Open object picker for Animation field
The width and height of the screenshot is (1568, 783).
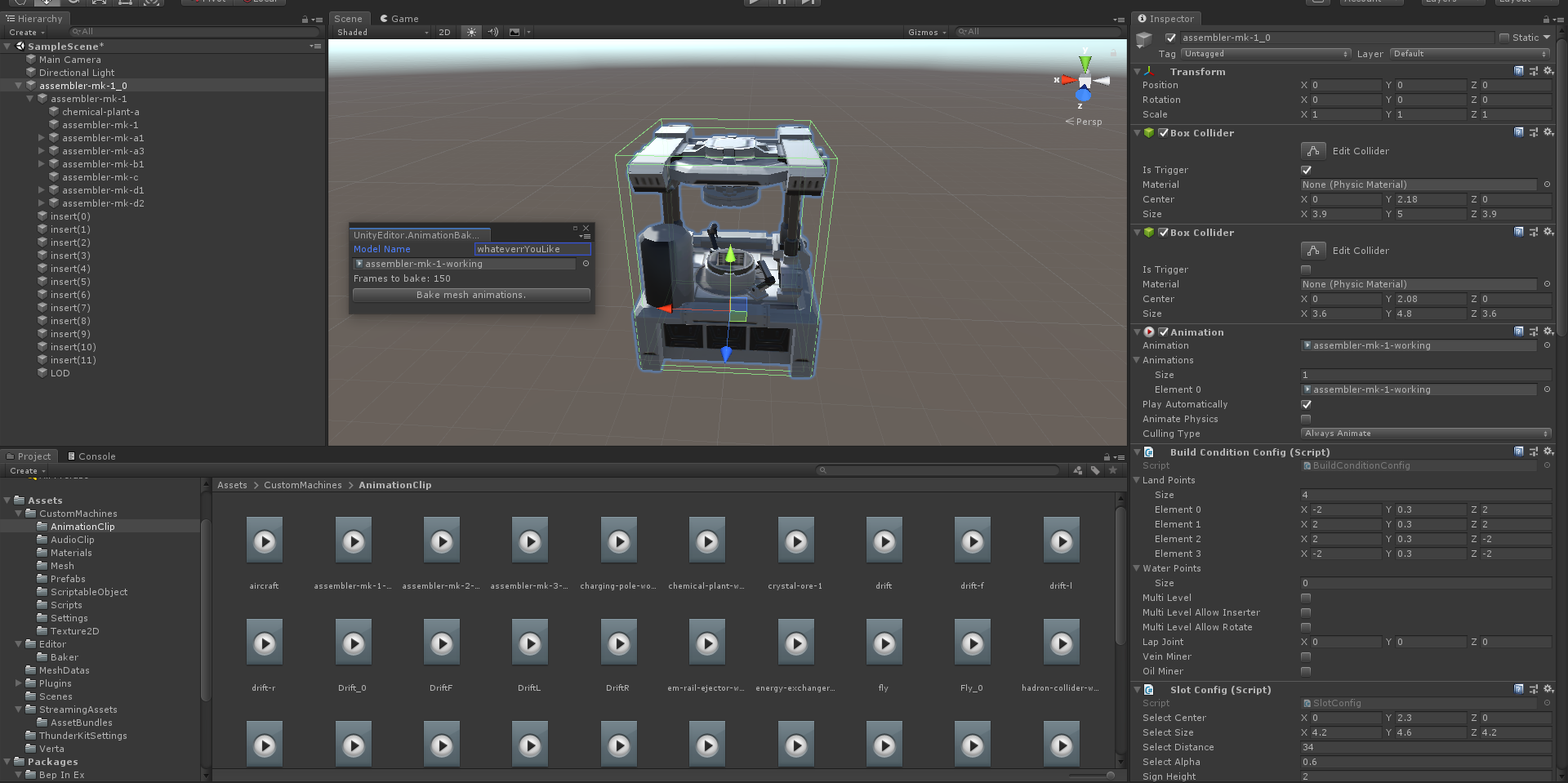(x=1547, y=345)
